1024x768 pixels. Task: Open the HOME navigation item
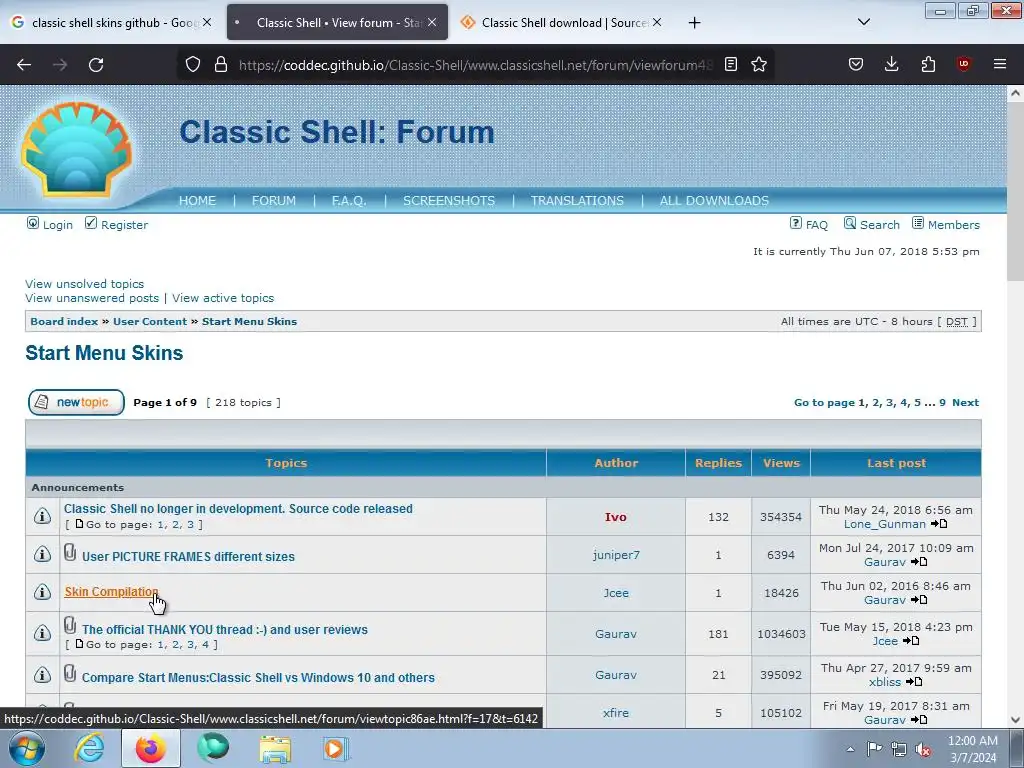coord(197,201)
